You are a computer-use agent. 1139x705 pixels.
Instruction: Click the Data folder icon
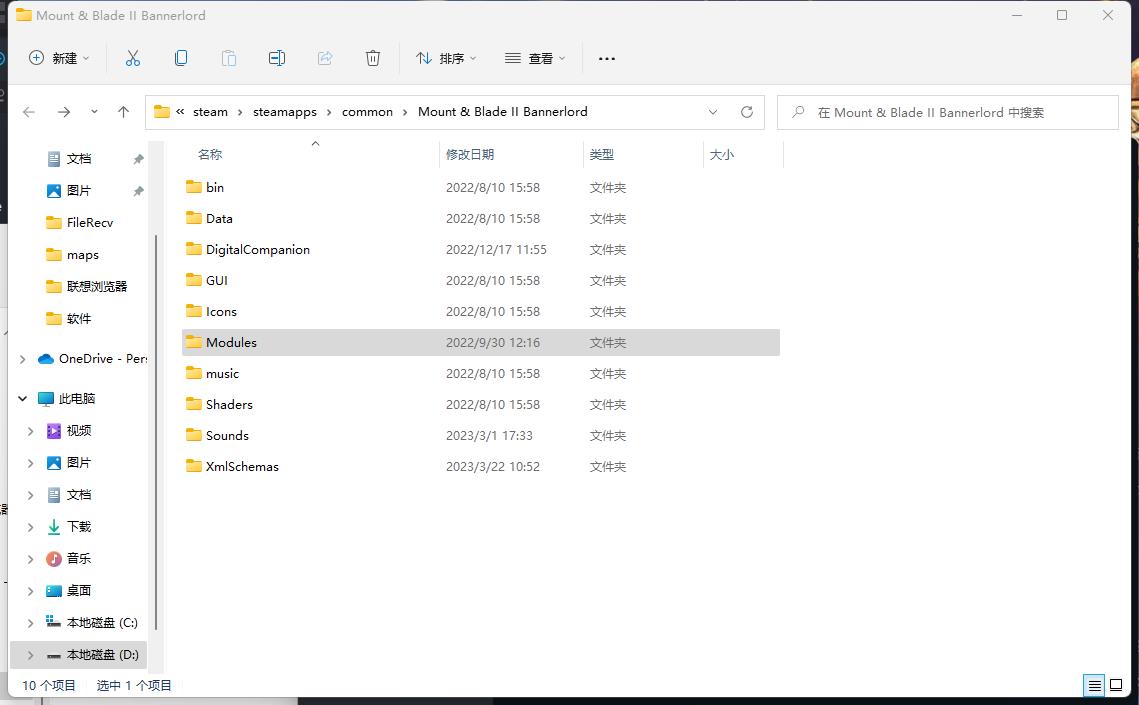coord(193,218)
